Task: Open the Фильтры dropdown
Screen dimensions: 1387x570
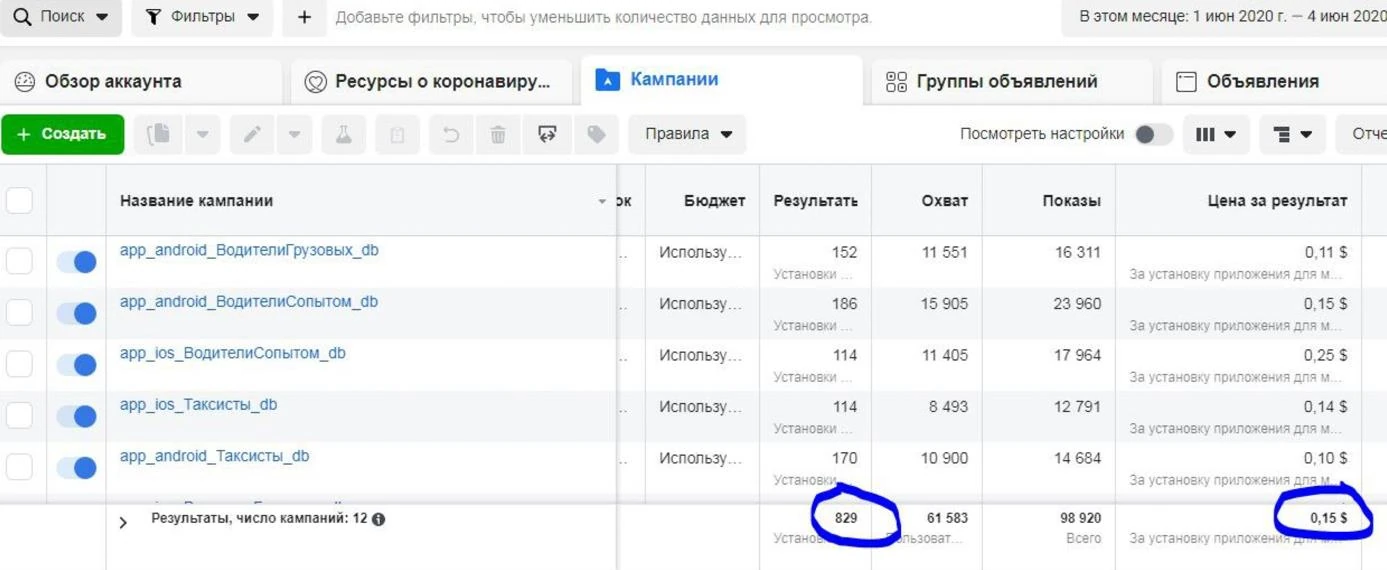Action: pos(202,18)
